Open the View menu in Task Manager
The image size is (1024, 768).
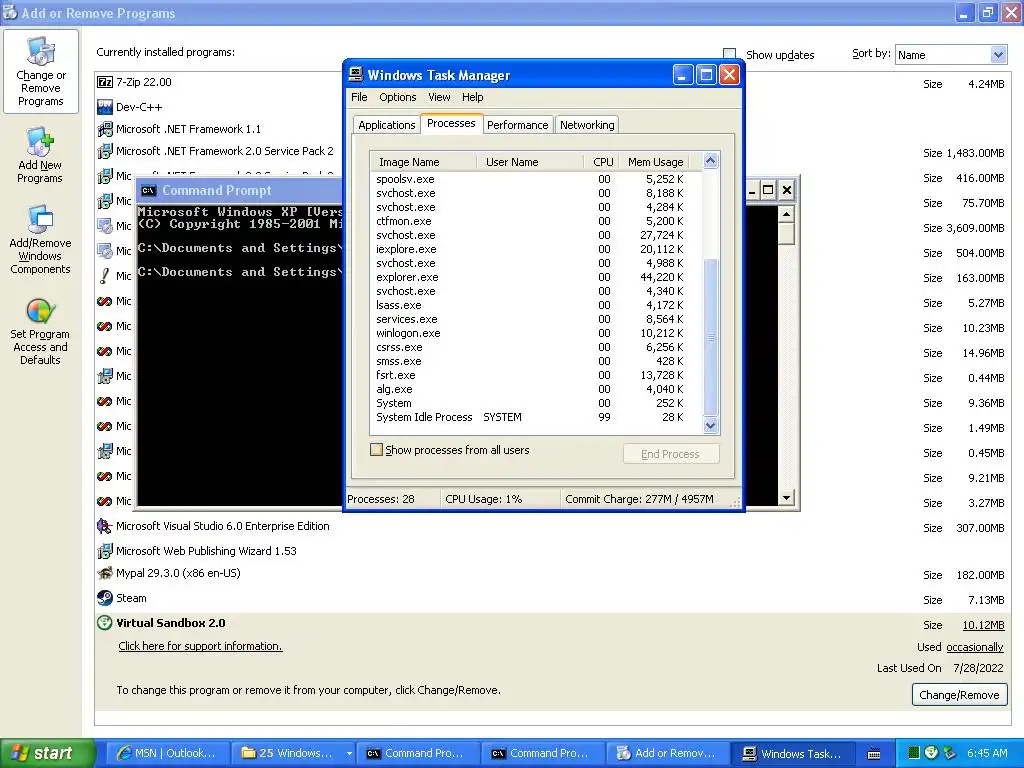[439, 97]
